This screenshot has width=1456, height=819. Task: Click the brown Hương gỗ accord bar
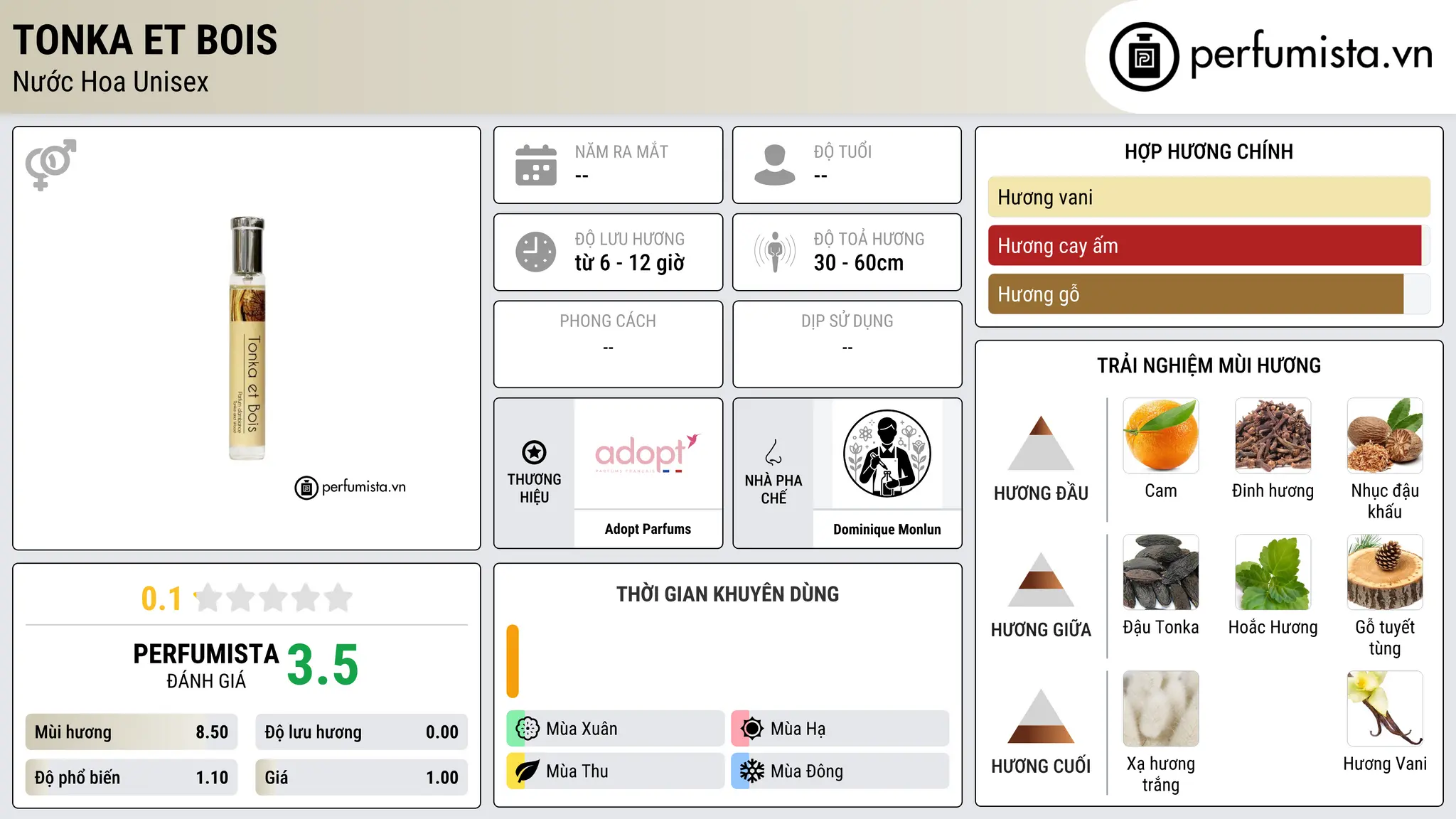(1196, 294)
